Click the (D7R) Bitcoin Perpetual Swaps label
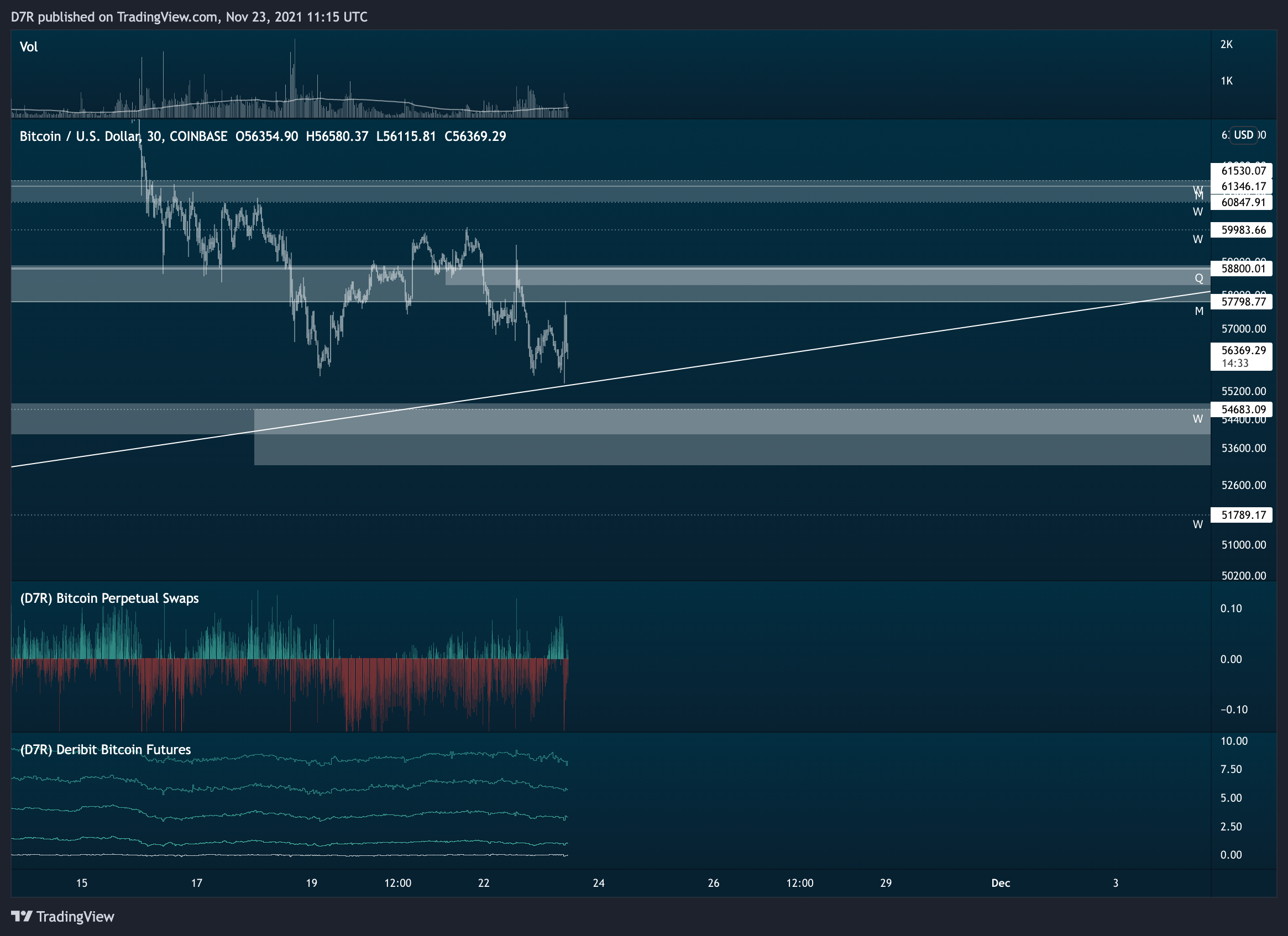Screen dimensions: 1288x936 tap(109, 598)
